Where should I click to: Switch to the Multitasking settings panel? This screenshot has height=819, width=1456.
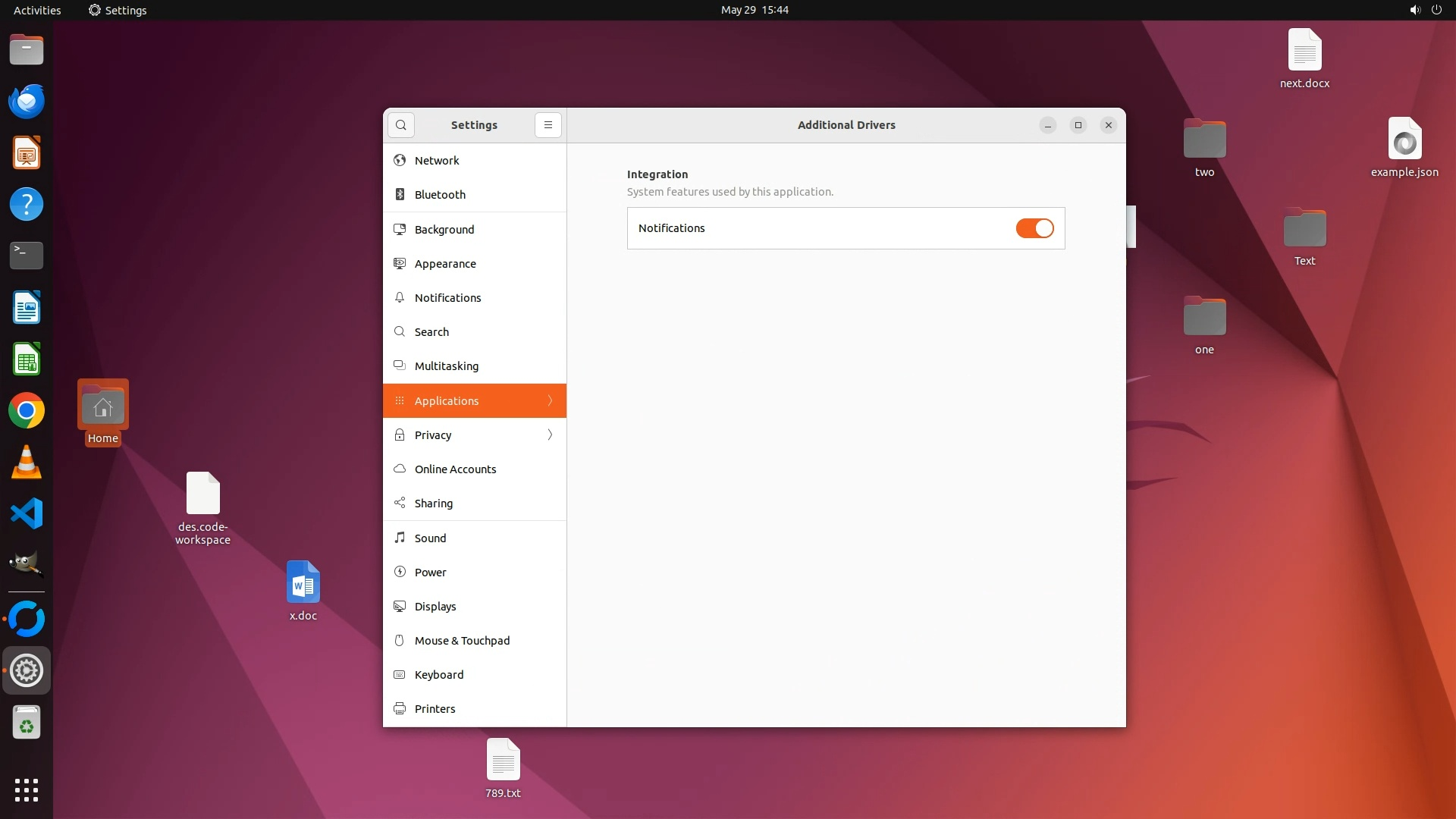coord(446,366)
